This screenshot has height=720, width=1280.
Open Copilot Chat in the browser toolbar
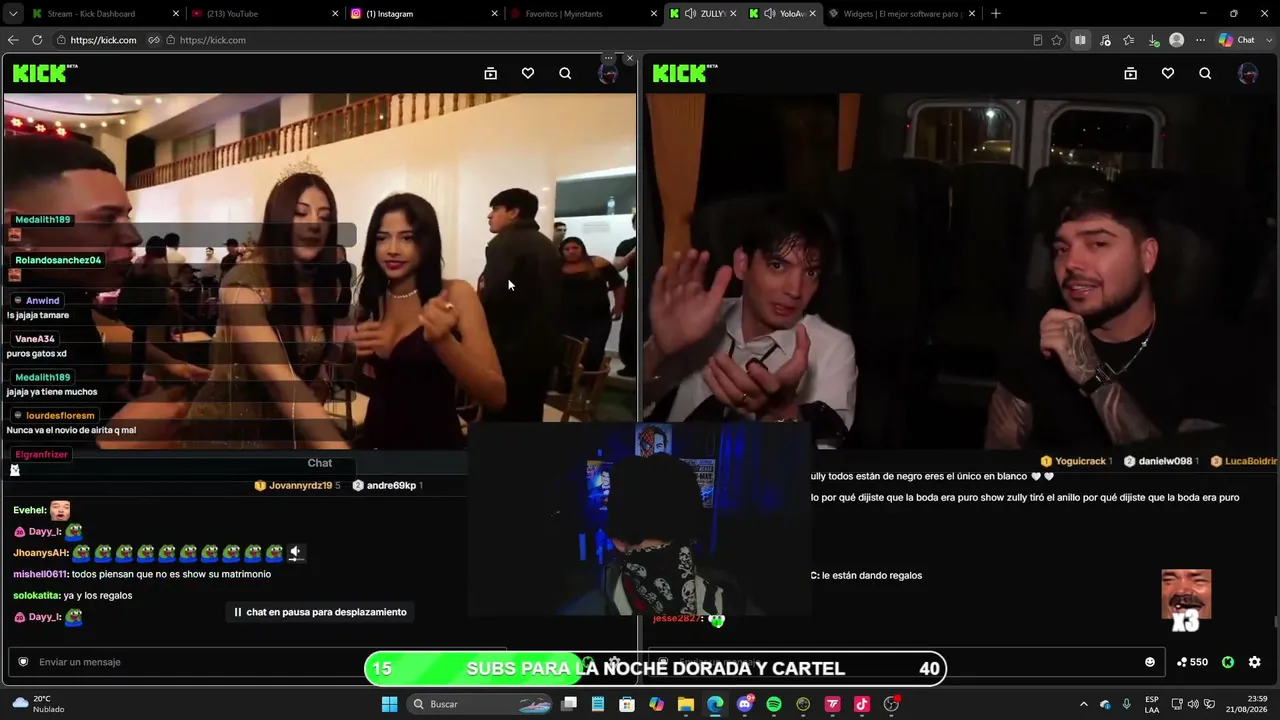click(x=1237, y=40)
